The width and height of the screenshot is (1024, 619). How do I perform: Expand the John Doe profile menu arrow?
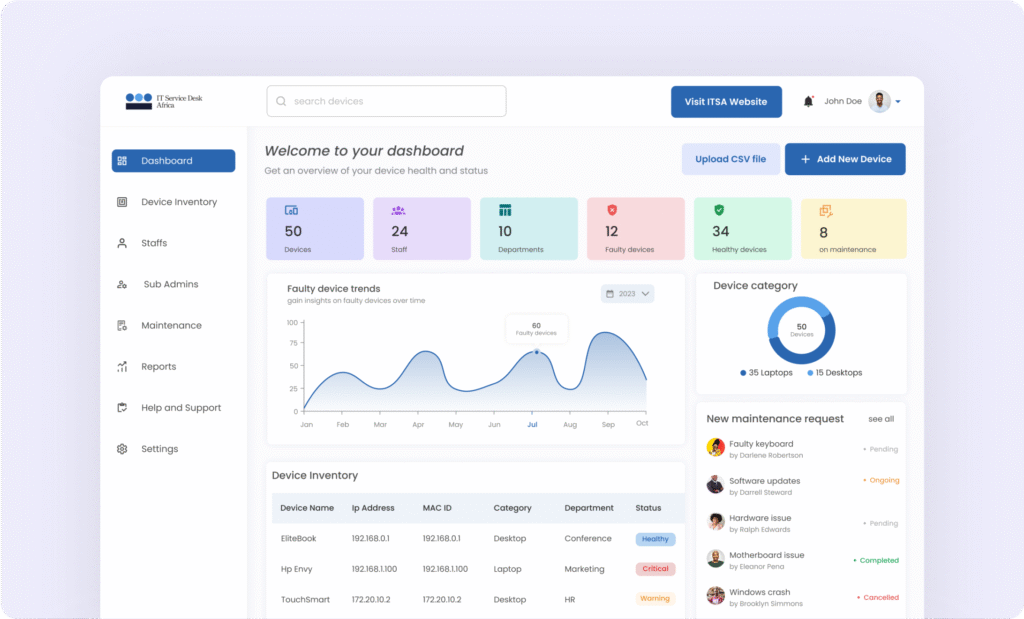pos(898,102)
